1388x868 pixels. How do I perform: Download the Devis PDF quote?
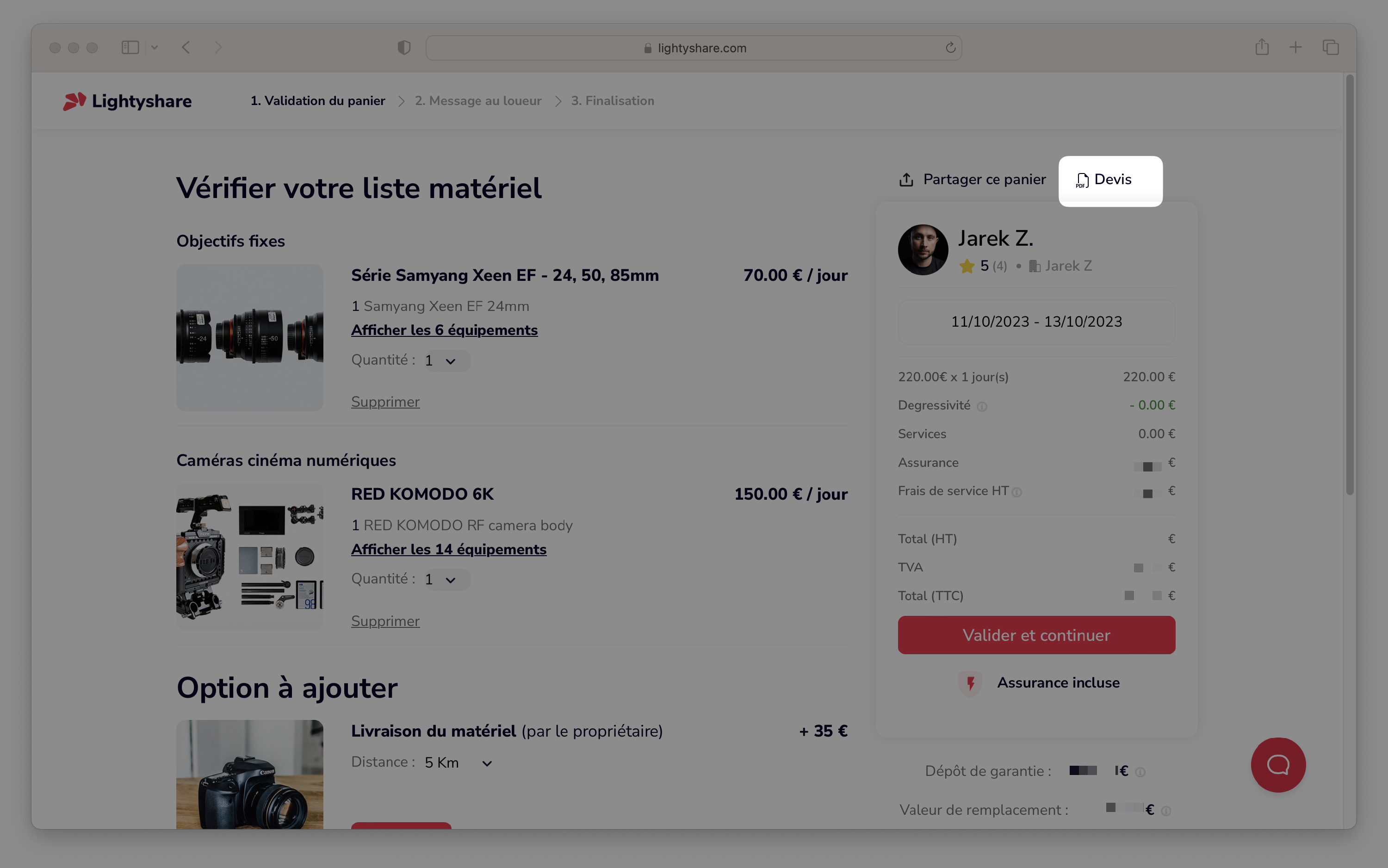pyautogui.click(x=1104, y=180)
